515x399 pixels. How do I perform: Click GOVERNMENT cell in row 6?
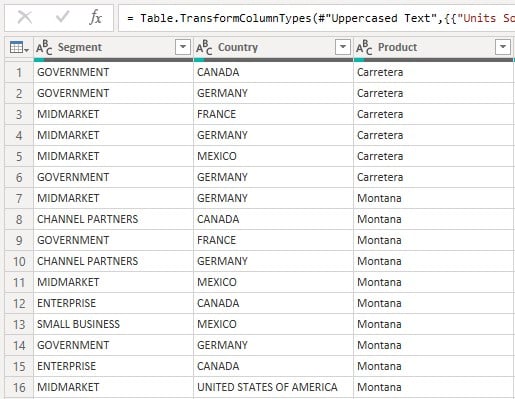click(x=113, y=177)
